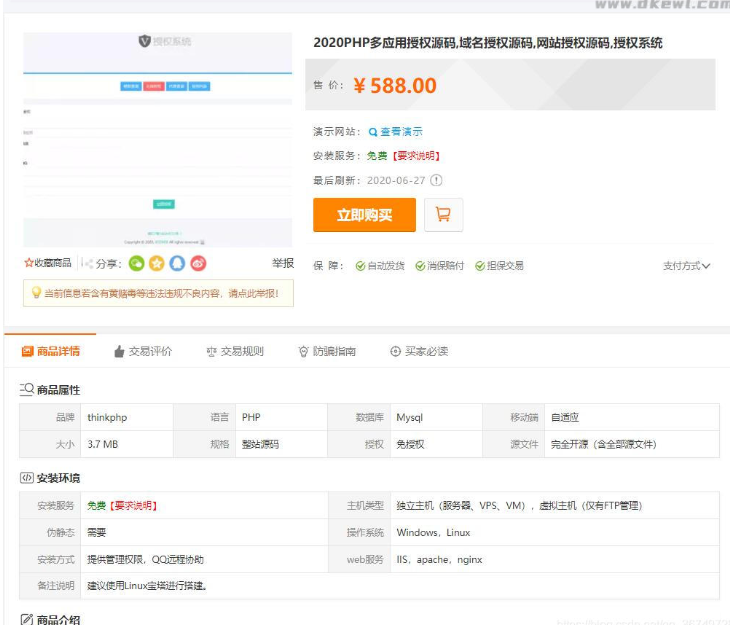Share via the green WeChat icon
This screenshot has height=625, width=730.
(x=136, y=264)
